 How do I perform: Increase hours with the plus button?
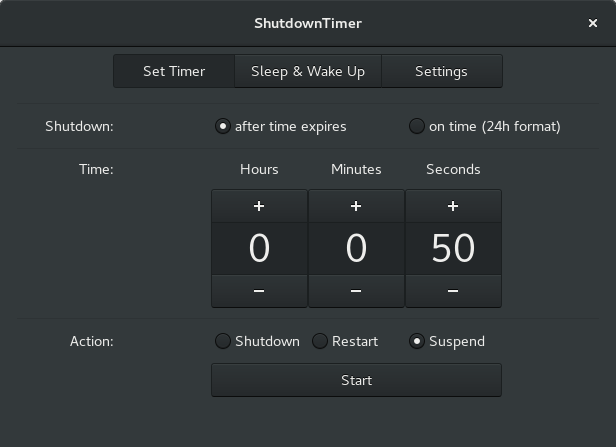(x=259, y=206)
